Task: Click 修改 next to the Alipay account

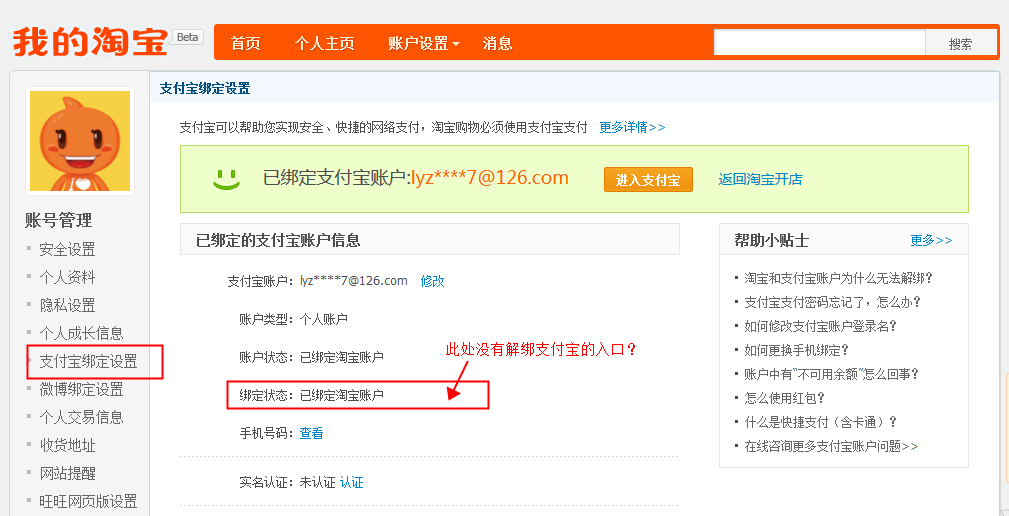Action: 432,281
